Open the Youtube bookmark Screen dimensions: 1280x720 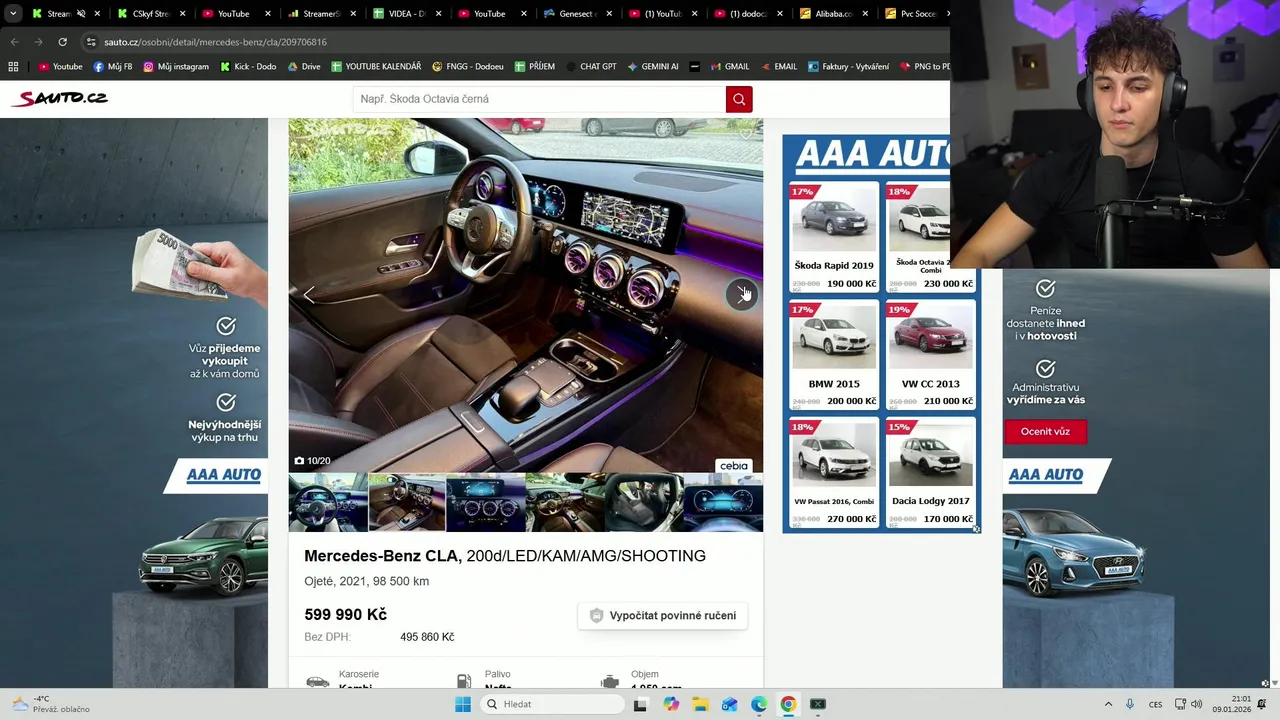coord(60,67)
